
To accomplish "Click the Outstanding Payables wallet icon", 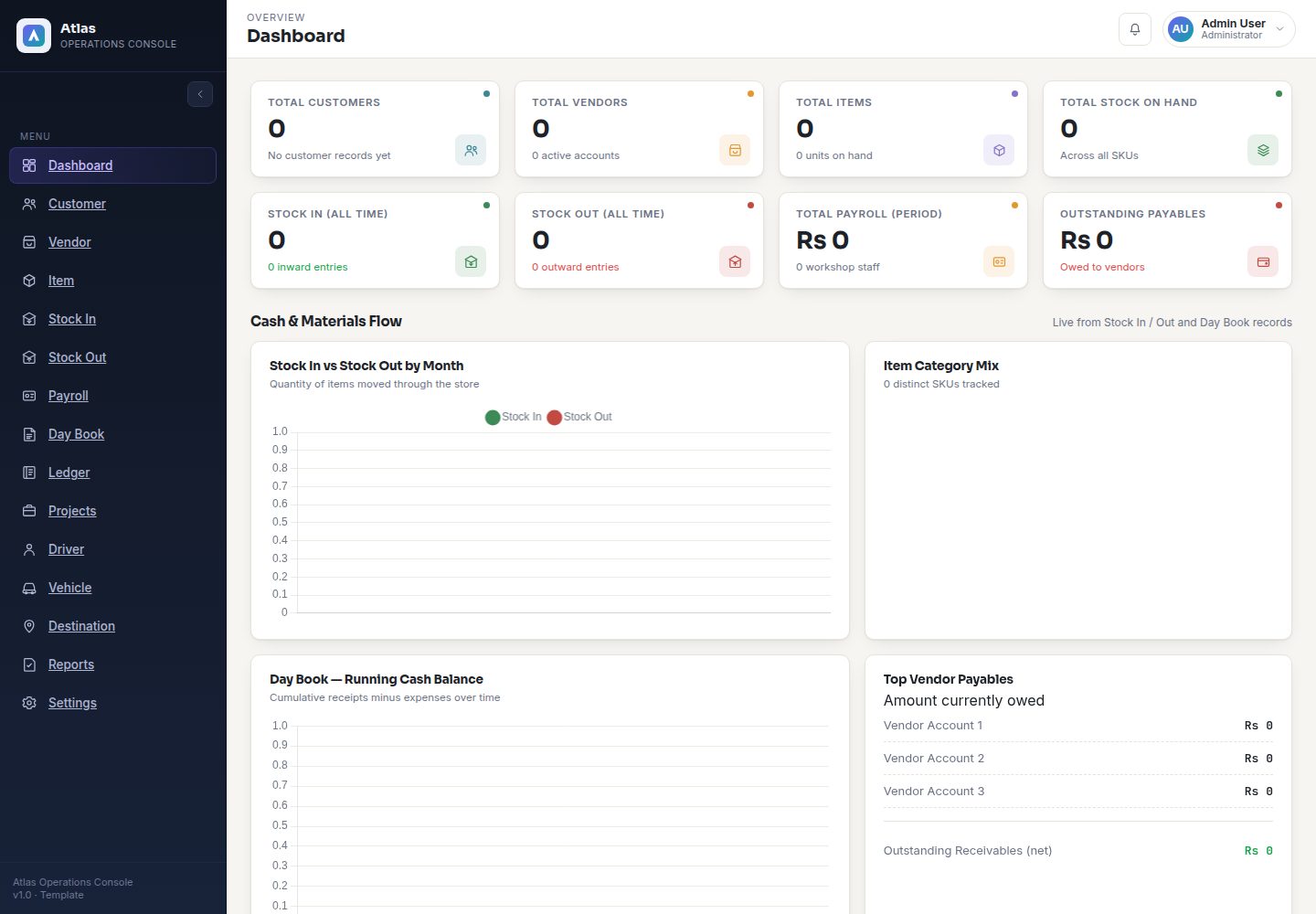I will [x=1263, y=261].
